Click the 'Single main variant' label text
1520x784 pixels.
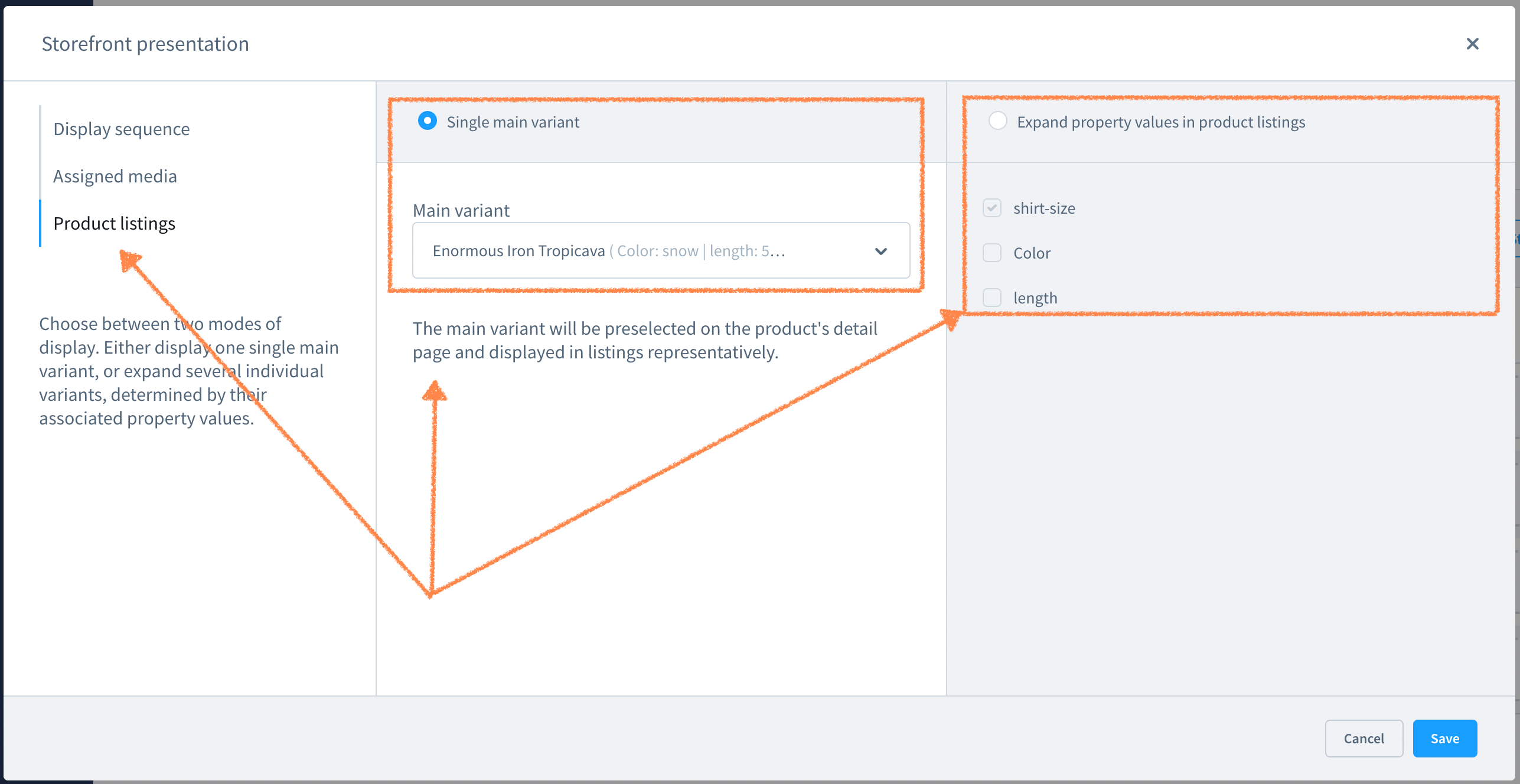(513, 122)
